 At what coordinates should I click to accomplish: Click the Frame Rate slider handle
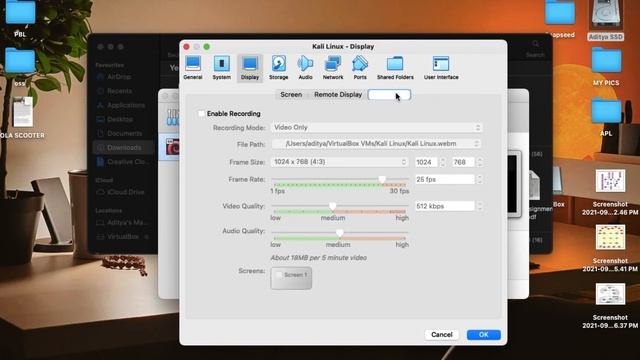pos(382,179)
